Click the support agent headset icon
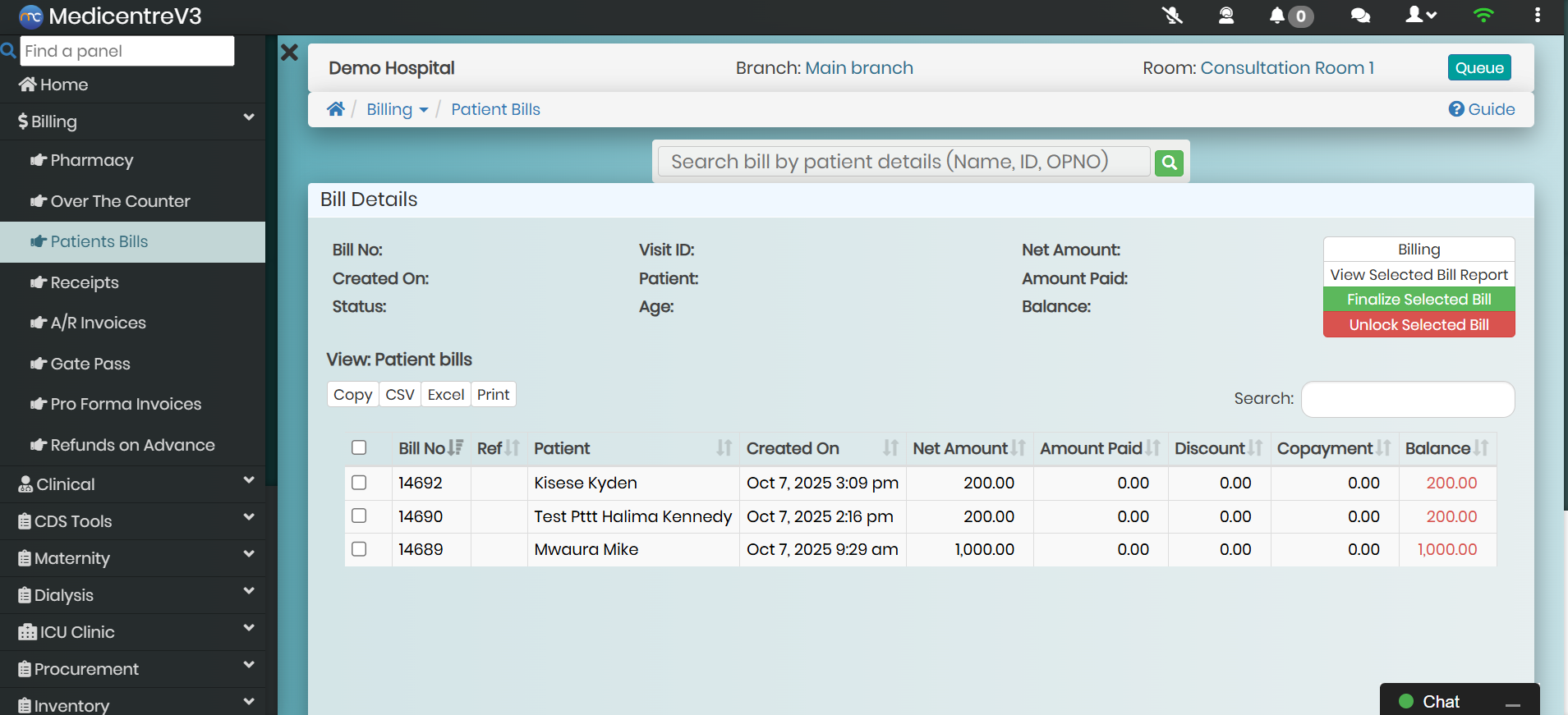Screen dimensions: 1568x715 [1225, 16]
